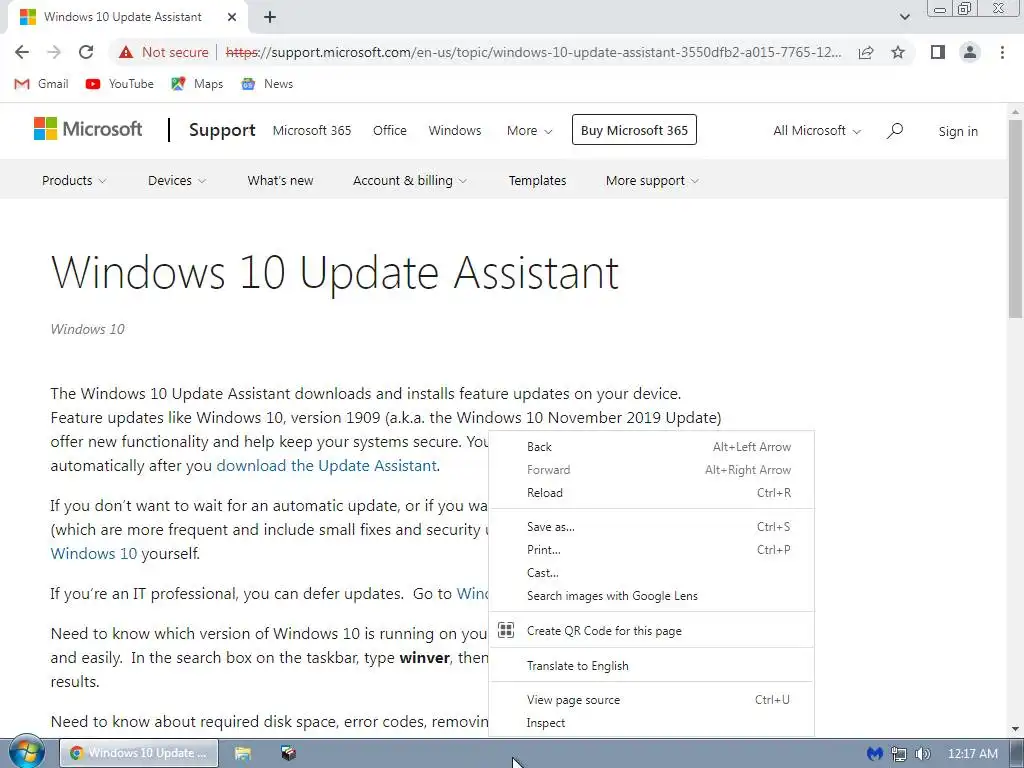Expand the All Microsoft dropdown
The image size is (1024, 768).
(817, 131)
